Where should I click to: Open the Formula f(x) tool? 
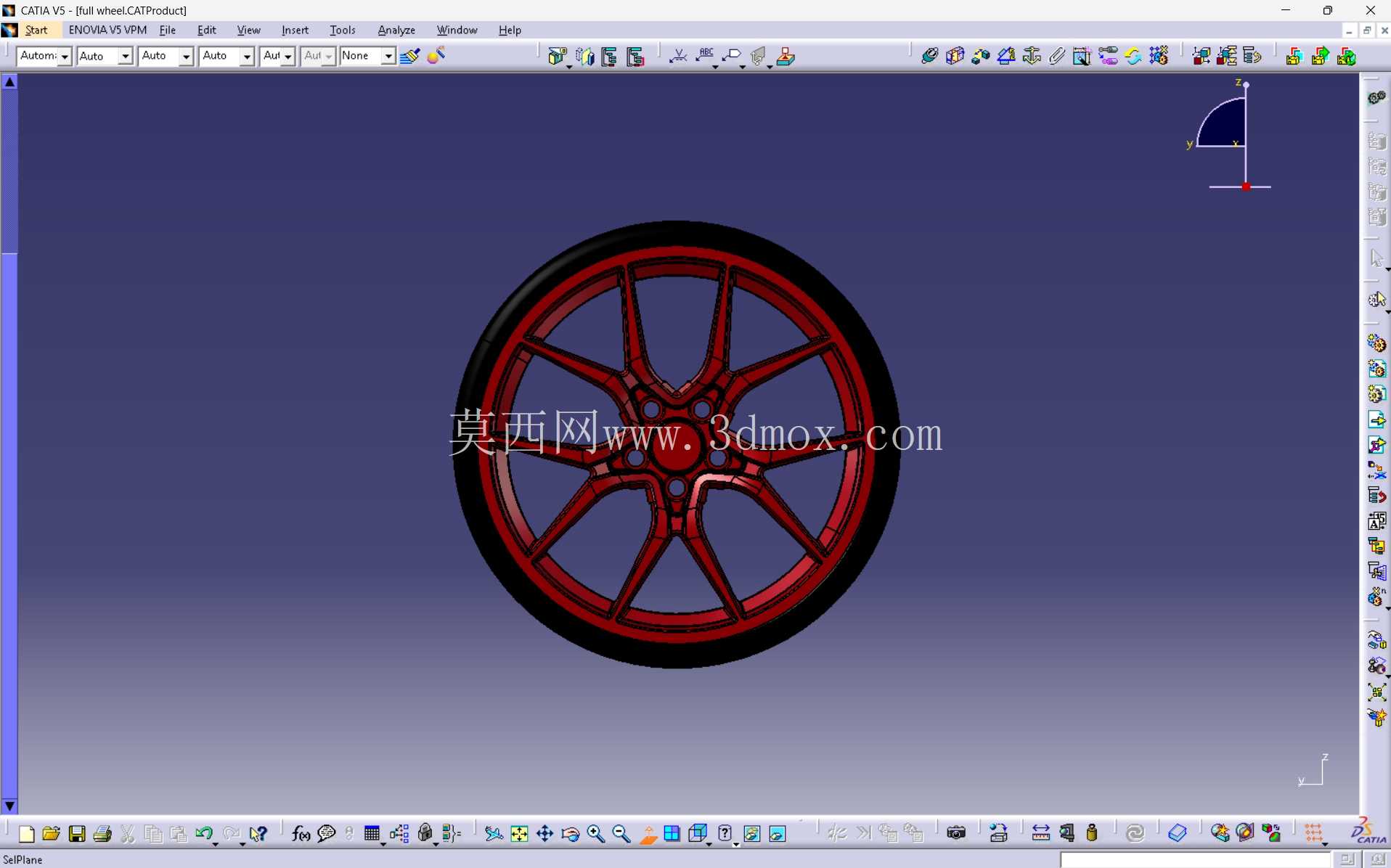[301, 834]
